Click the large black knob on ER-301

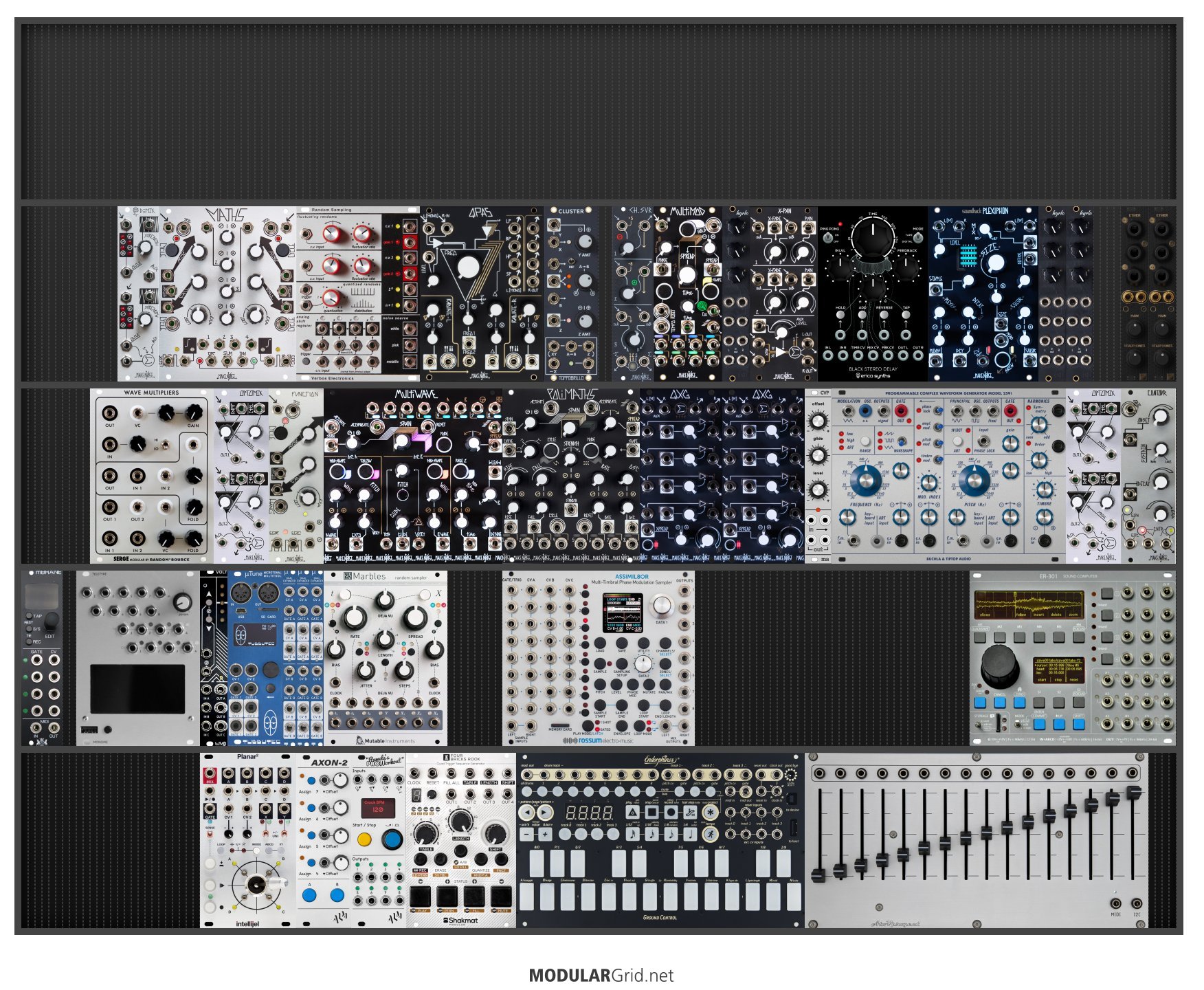[x=1001, y=666]
